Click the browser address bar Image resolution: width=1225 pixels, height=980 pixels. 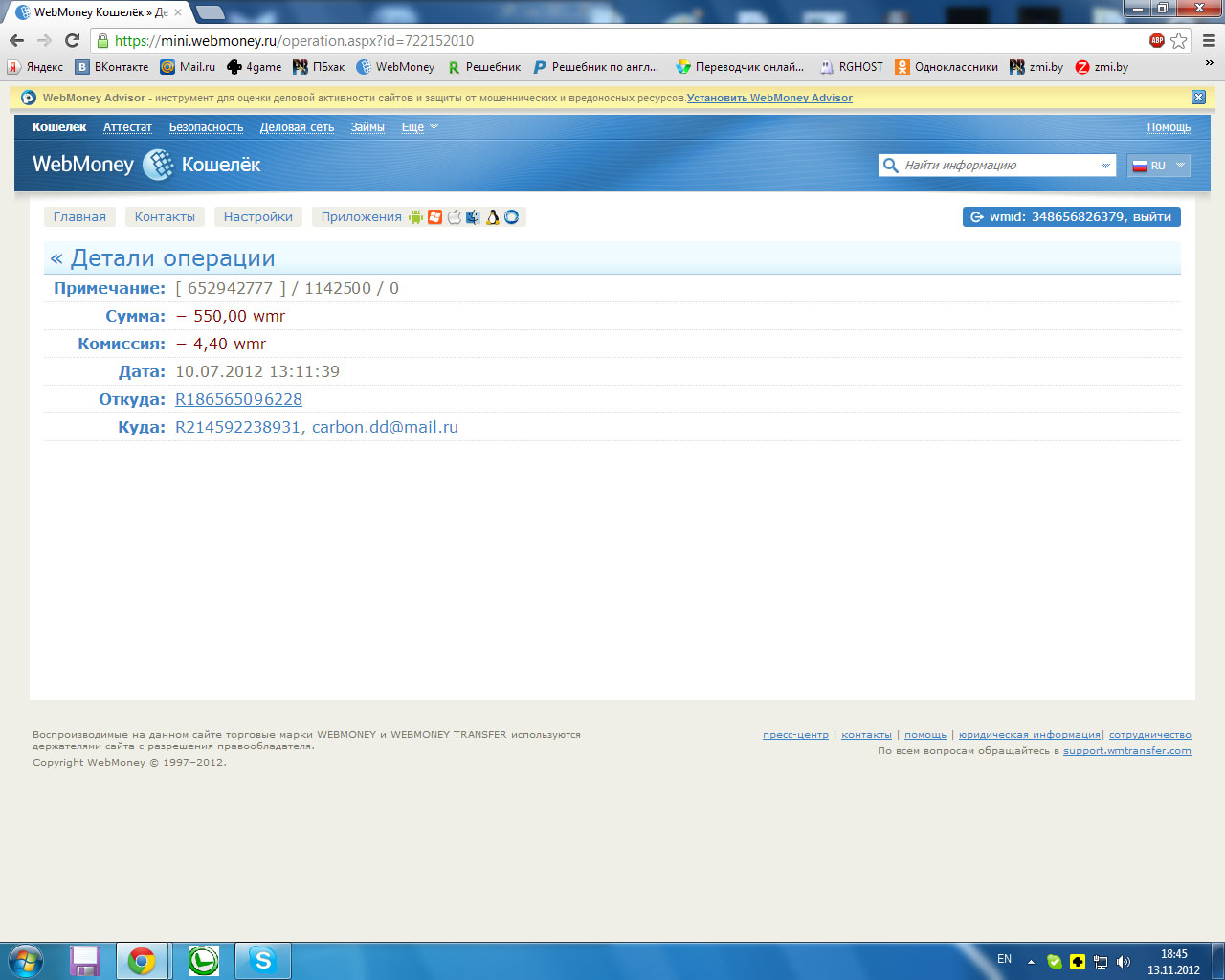pyautogui.click(x=612, y=40)
